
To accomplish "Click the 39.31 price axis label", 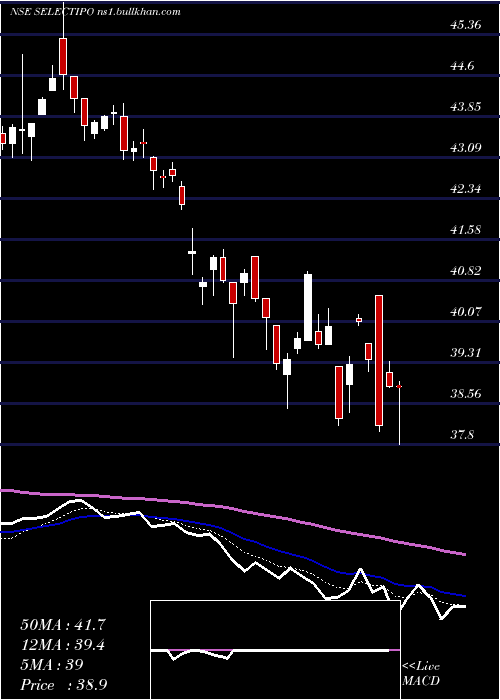I will tap(466, 353).
